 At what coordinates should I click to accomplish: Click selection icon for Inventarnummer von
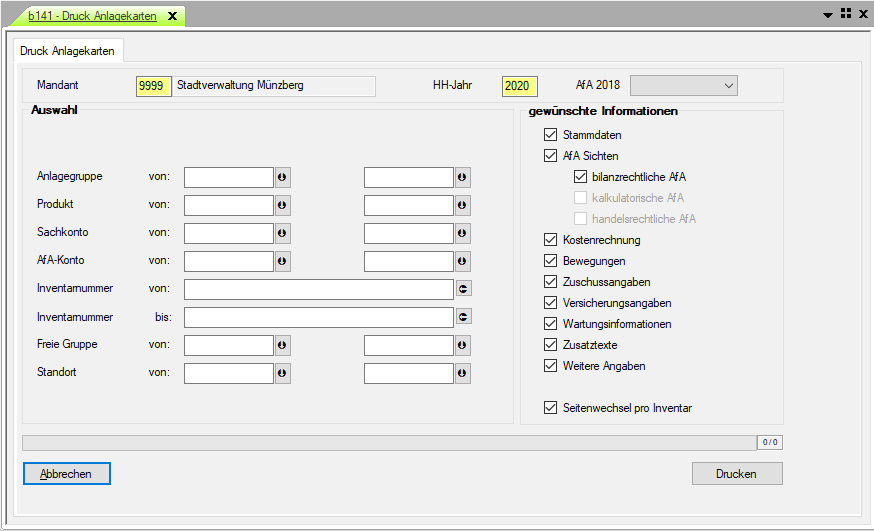(463, 289)
